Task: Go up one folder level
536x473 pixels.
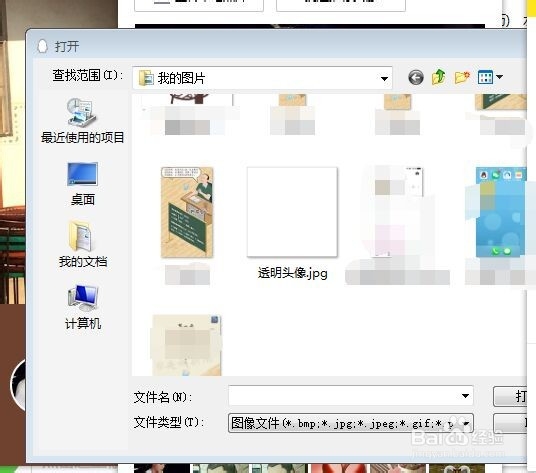Action: click(x=439, y=77)
